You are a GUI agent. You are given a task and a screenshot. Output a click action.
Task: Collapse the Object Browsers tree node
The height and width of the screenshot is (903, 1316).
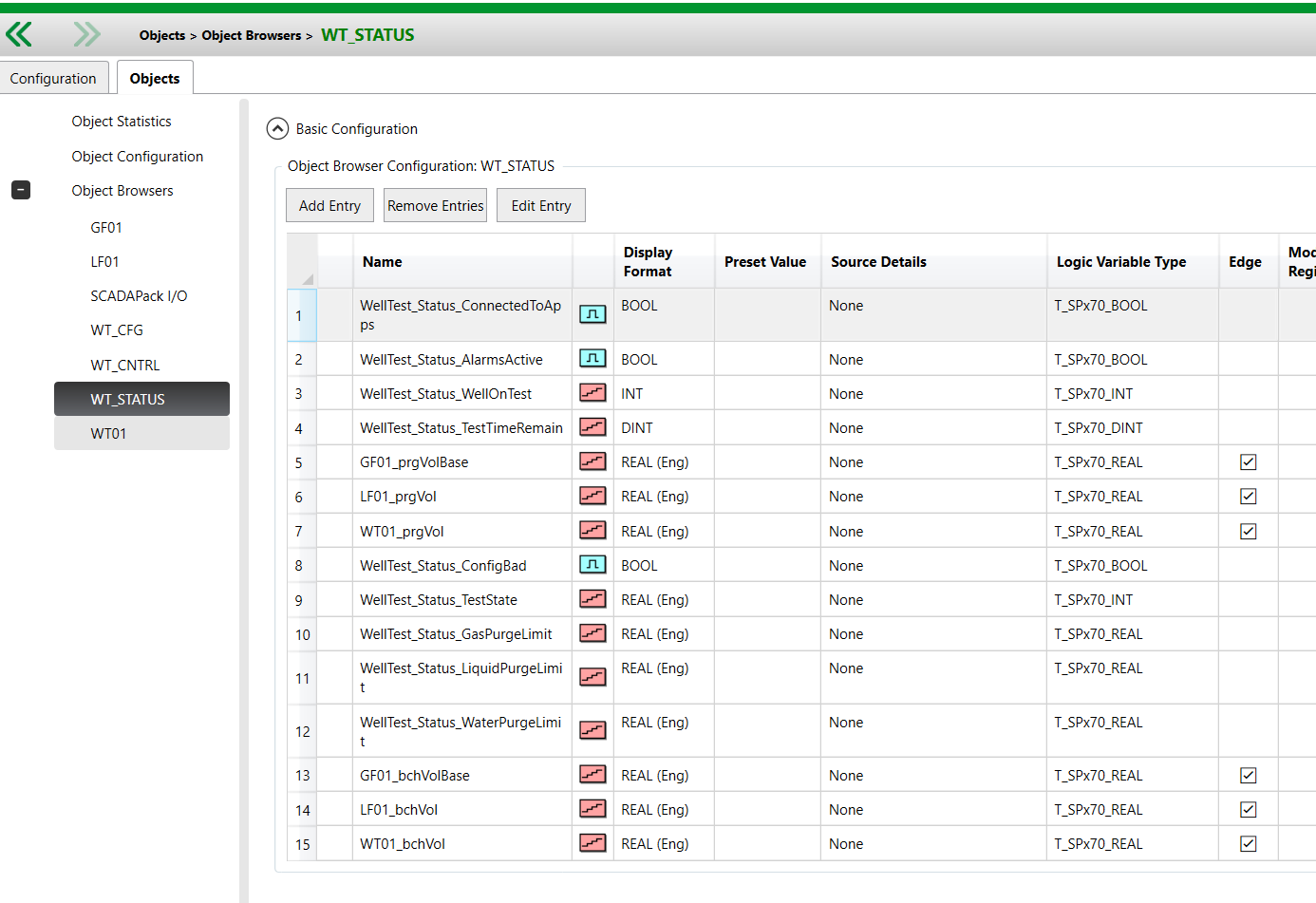[x=21, y=191]
